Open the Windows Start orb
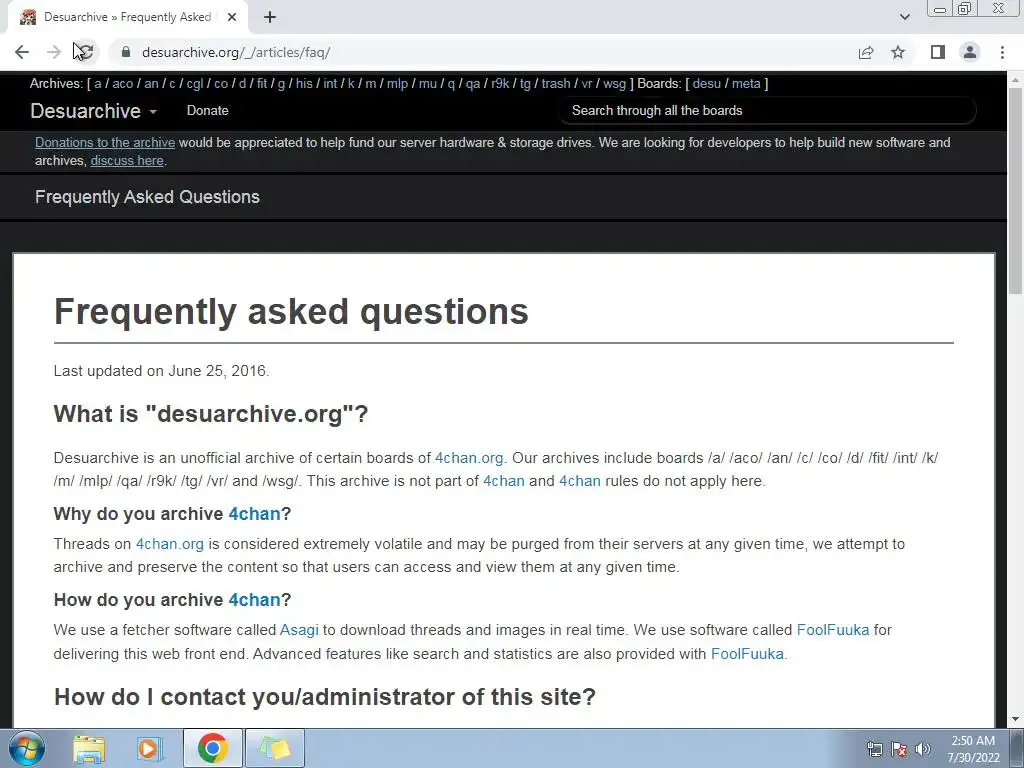Viewport: 1024px width, 768px height. 26,748
